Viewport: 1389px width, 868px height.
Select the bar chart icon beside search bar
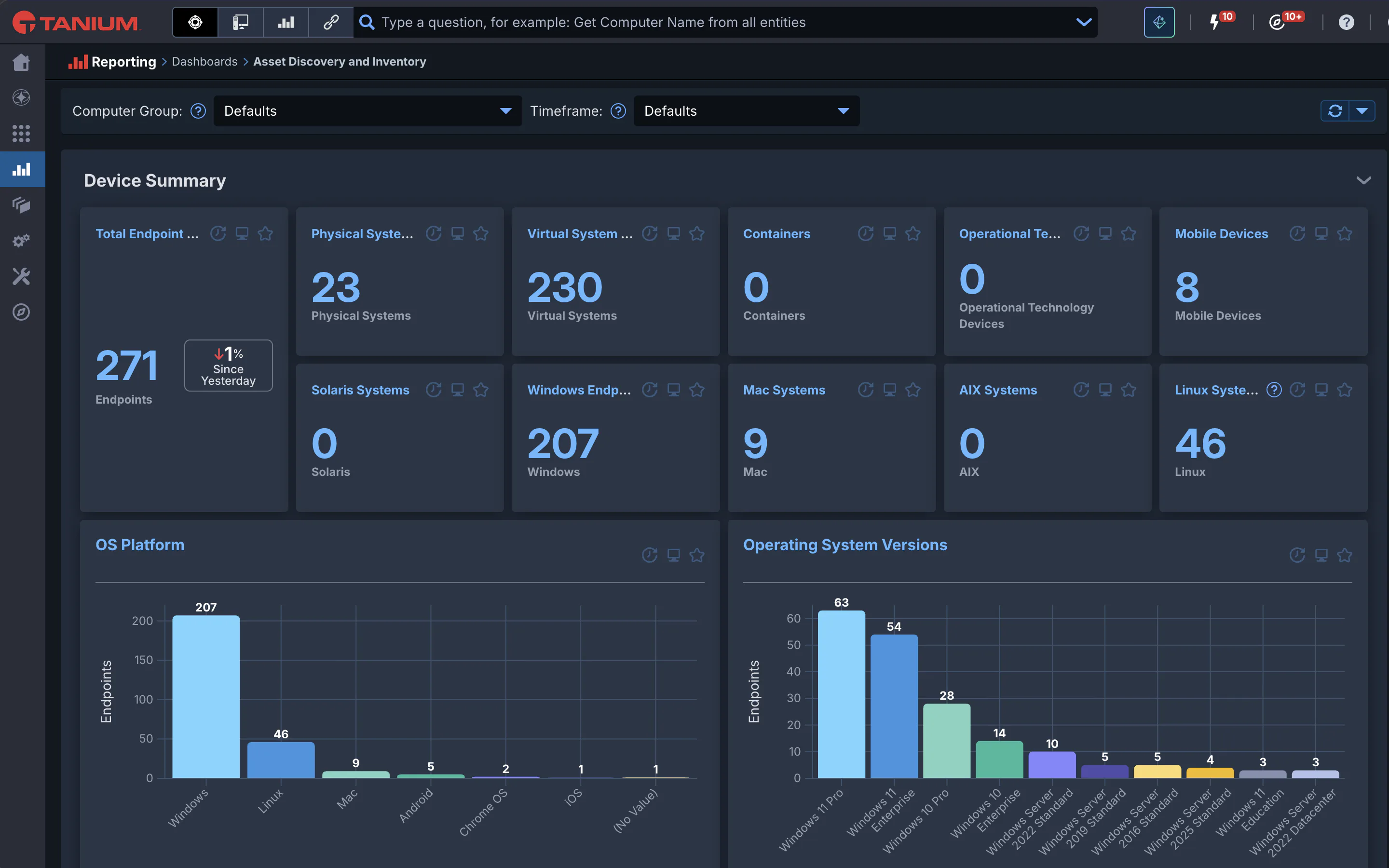[286, 22]
